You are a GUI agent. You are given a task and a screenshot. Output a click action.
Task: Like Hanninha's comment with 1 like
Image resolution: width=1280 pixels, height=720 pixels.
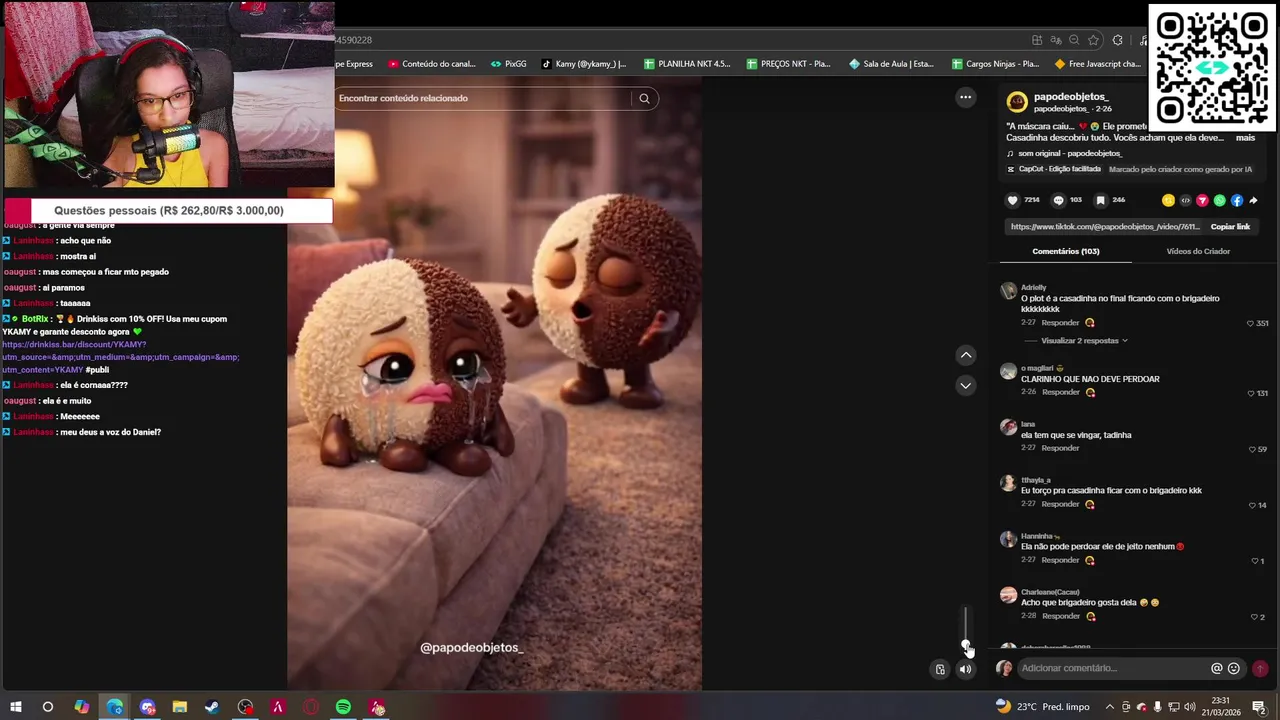pyautogui.click(x=1255, y=561)
